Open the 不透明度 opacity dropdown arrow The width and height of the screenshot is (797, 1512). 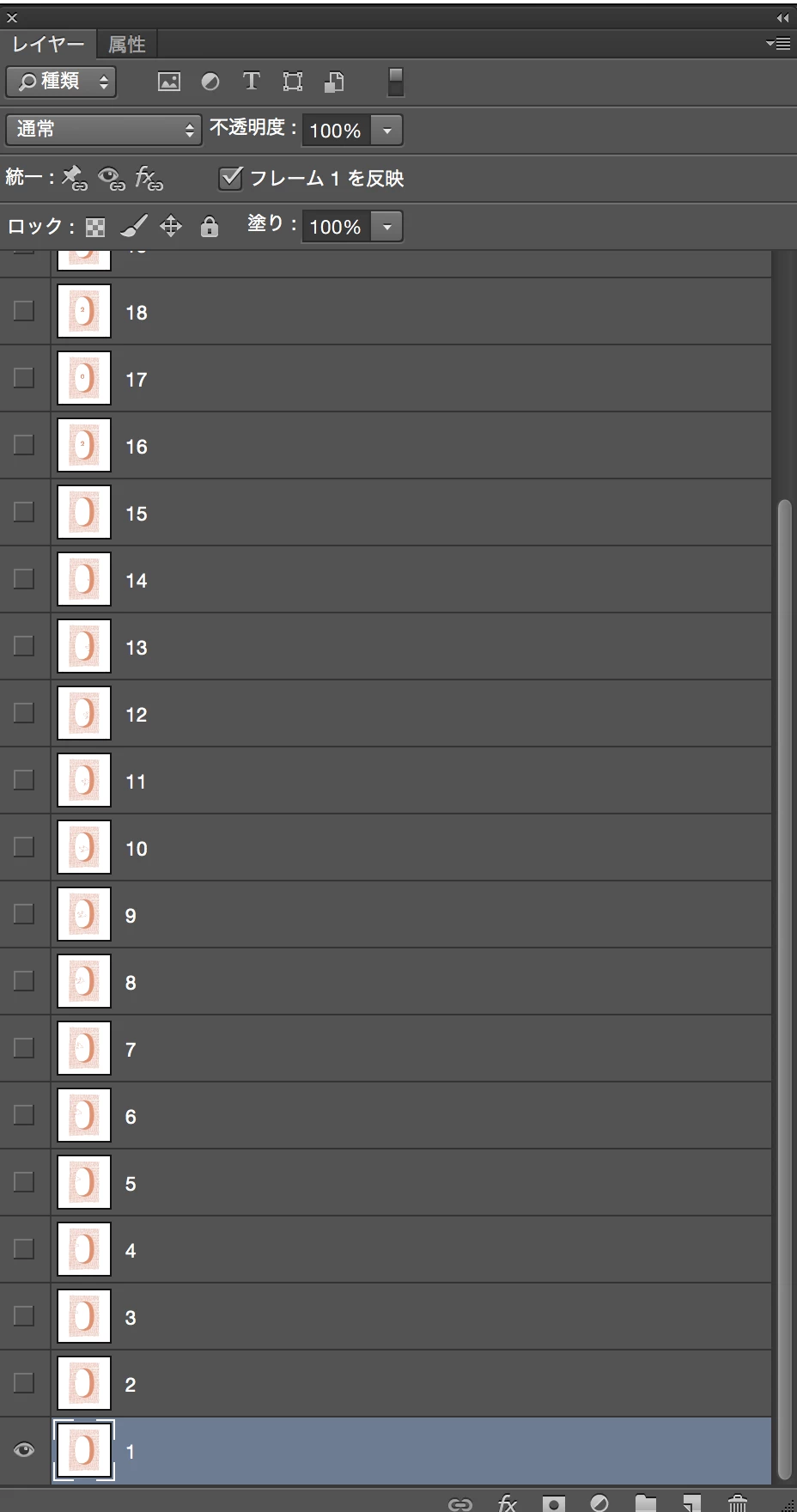[x=387, y=131]
